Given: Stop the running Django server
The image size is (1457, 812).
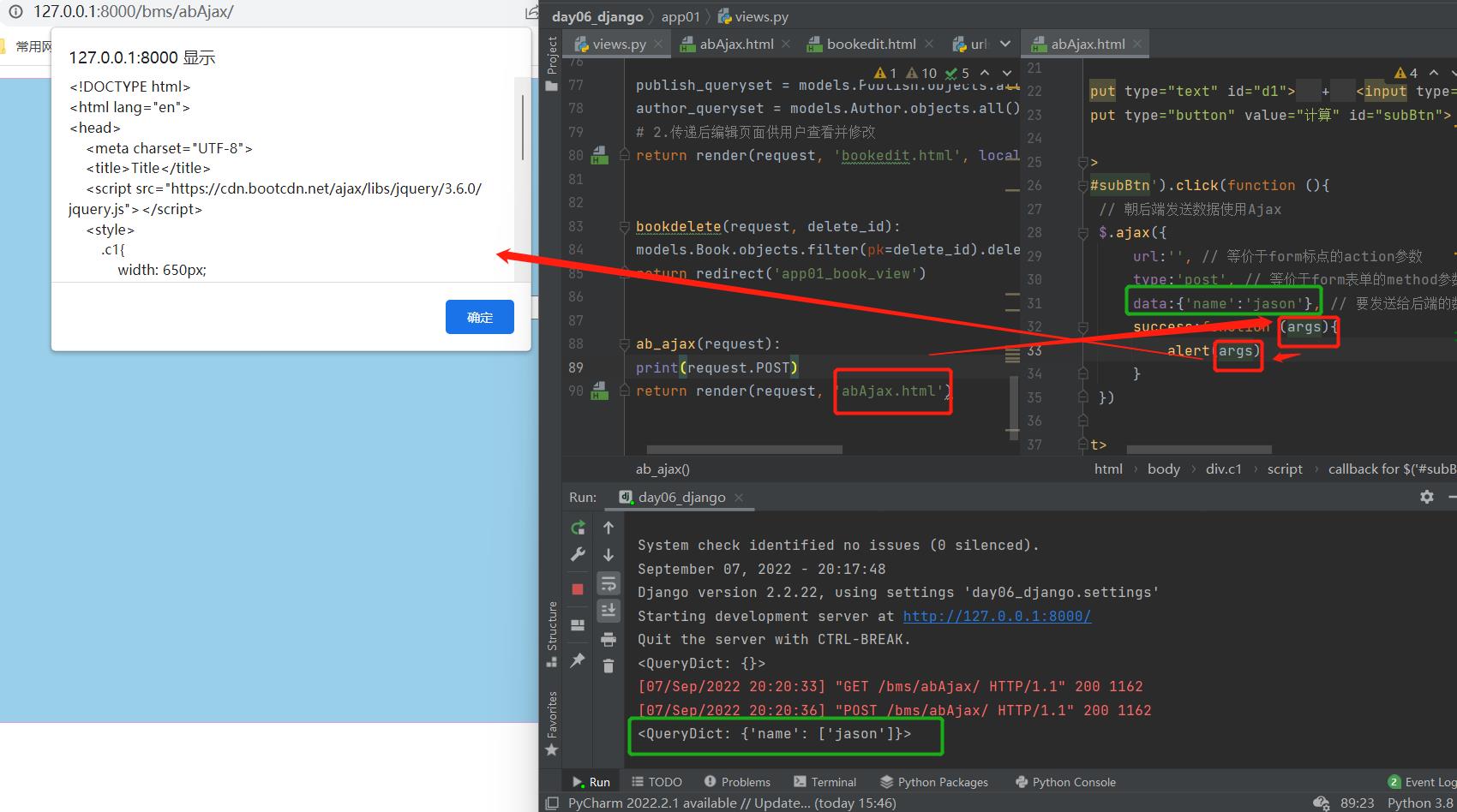Looking at the screenshot, I should tap(578, 589).
